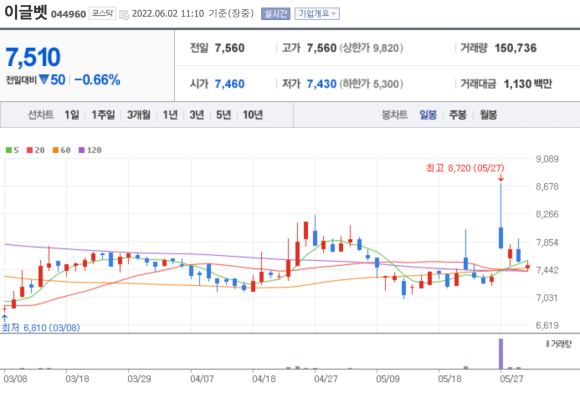Click the 9,089 price axis label

tap(547, 159)
